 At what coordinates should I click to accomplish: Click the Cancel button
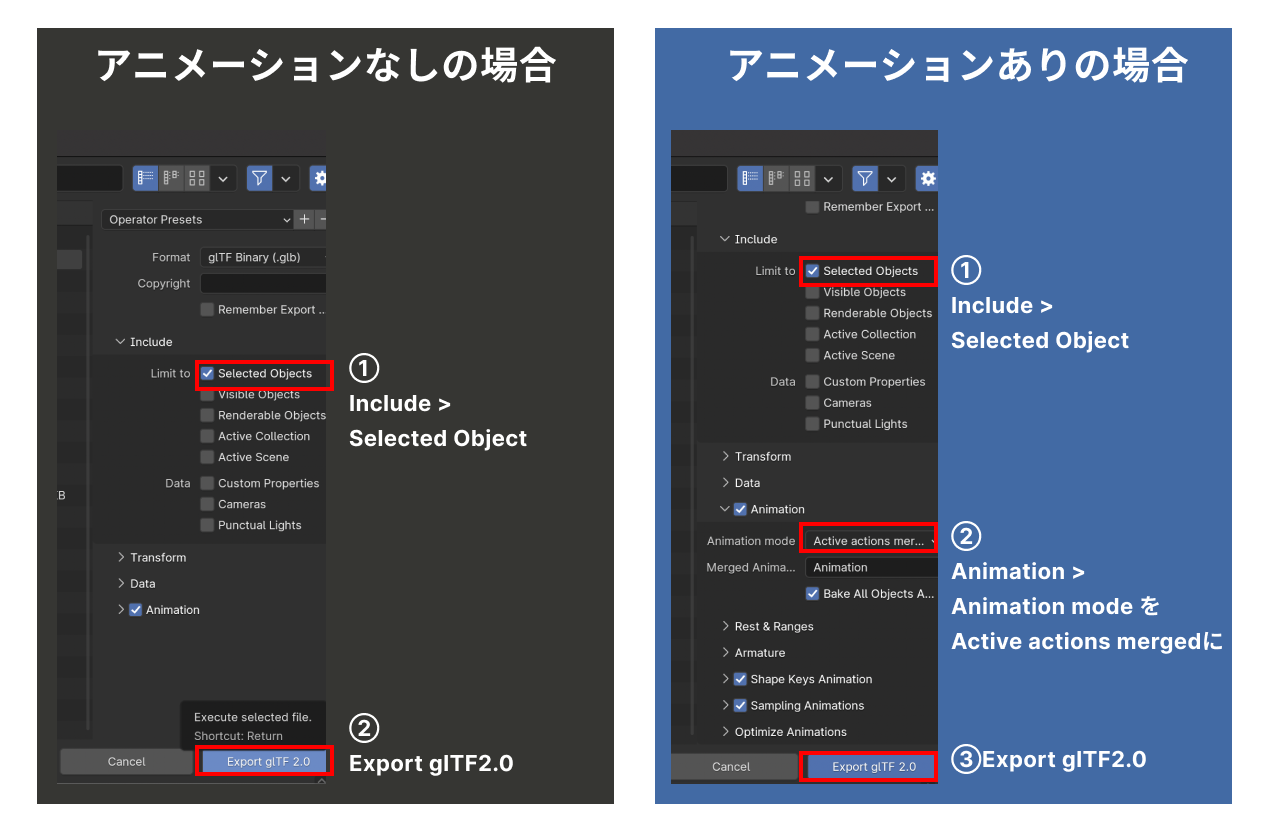coord(126,761)
